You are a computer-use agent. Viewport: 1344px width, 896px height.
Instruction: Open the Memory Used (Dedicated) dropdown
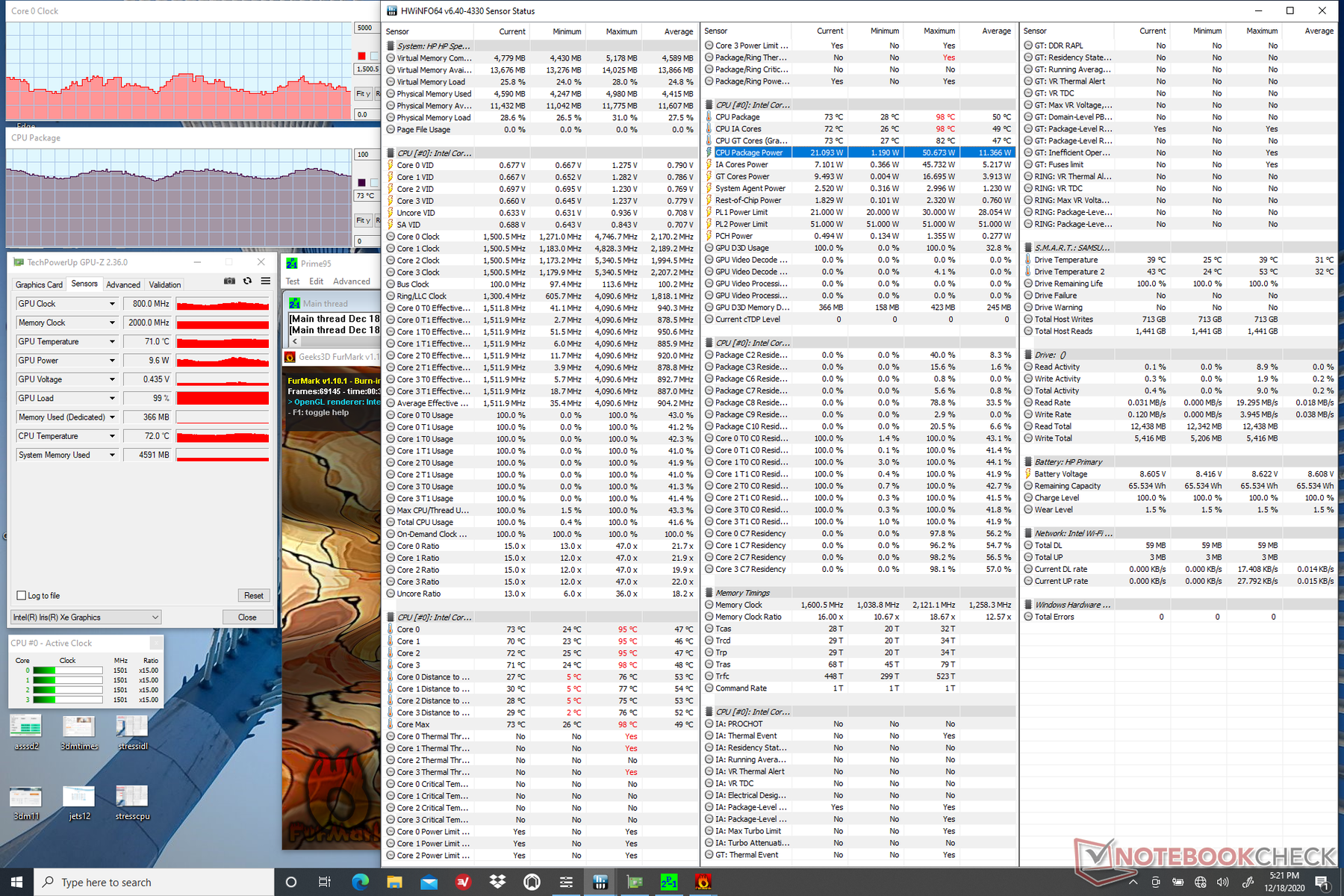click(x=112, y=417)
